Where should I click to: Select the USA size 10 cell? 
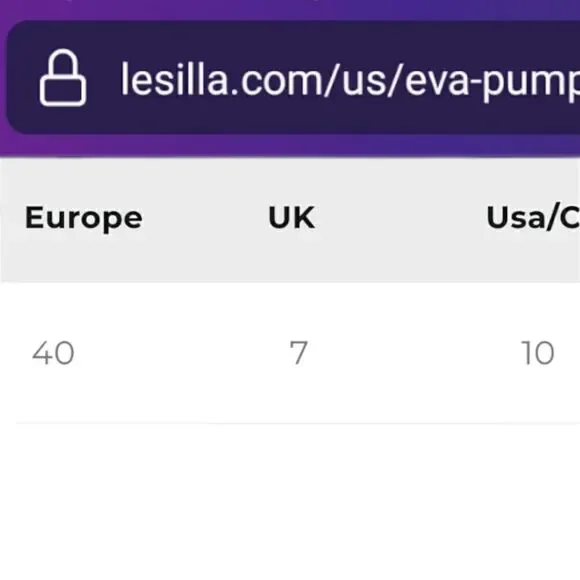coord(537,353)
